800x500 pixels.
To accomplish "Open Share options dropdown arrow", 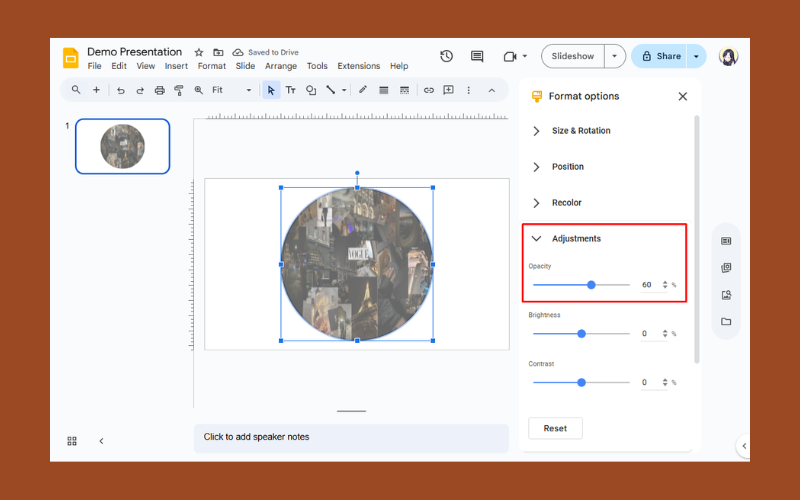I will point(696,56).
